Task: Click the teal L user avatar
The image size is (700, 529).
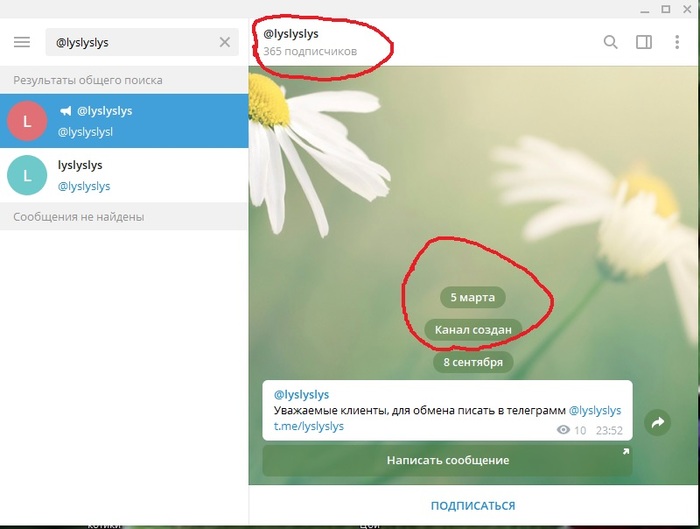Action: coord(27,175)
